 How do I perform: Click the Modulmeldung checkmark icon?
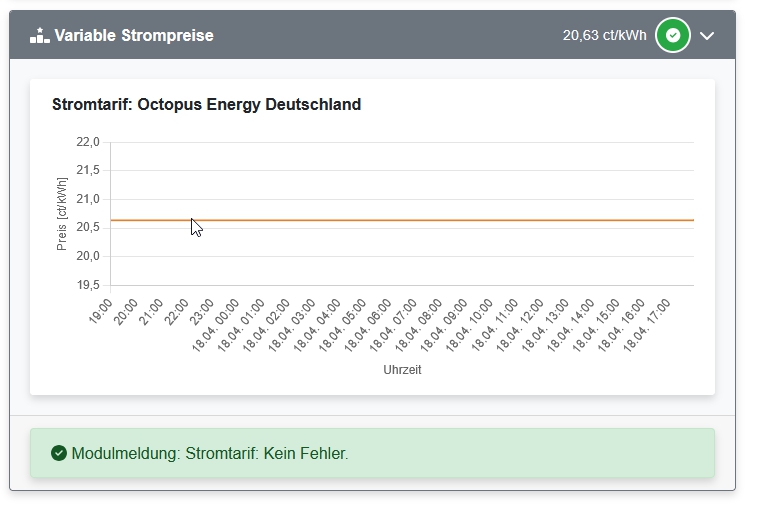[59, 454]
